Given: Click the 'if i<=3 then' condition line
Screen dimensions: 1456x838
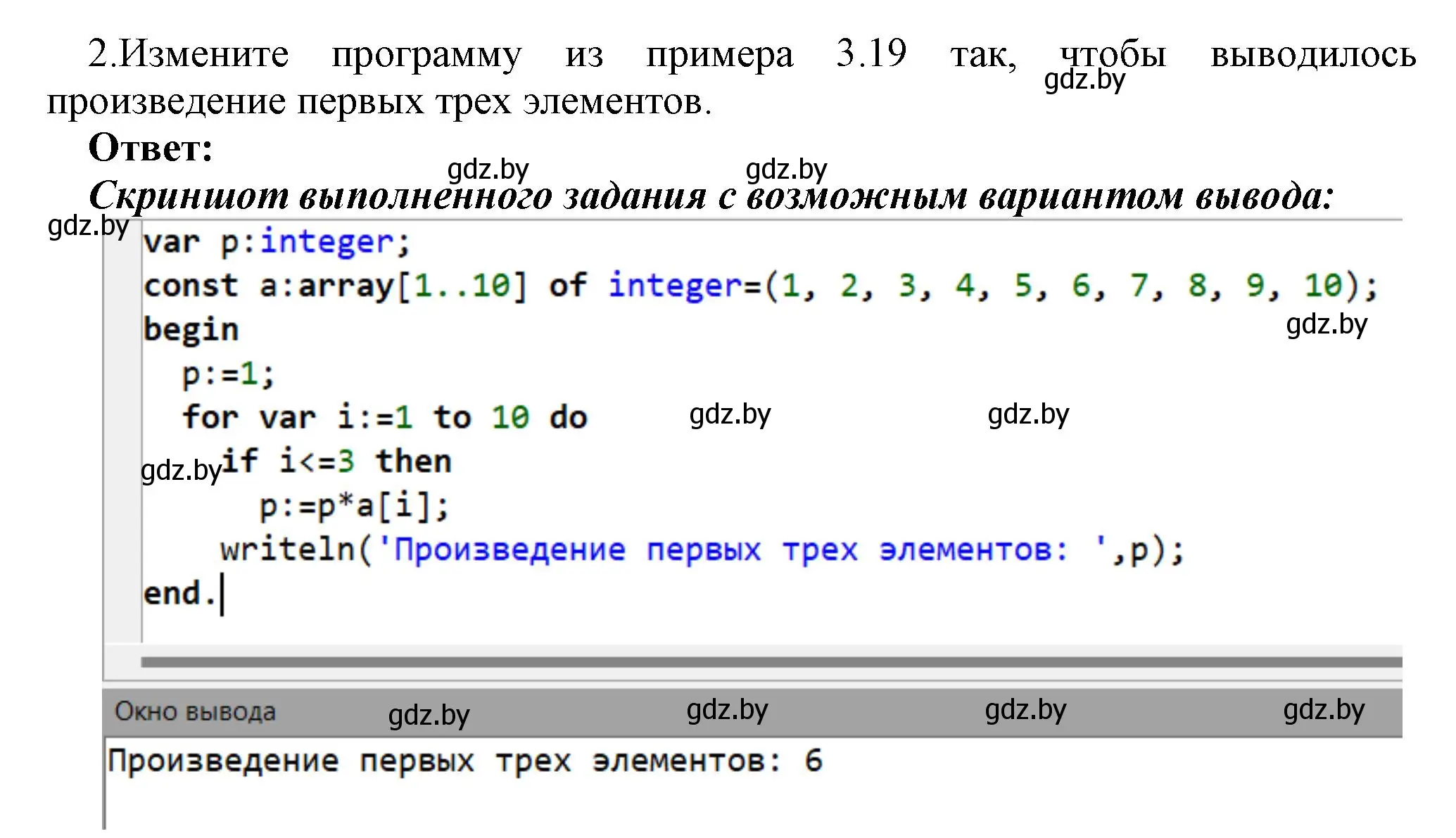Looking at the screenshot, I should point(336,462).
